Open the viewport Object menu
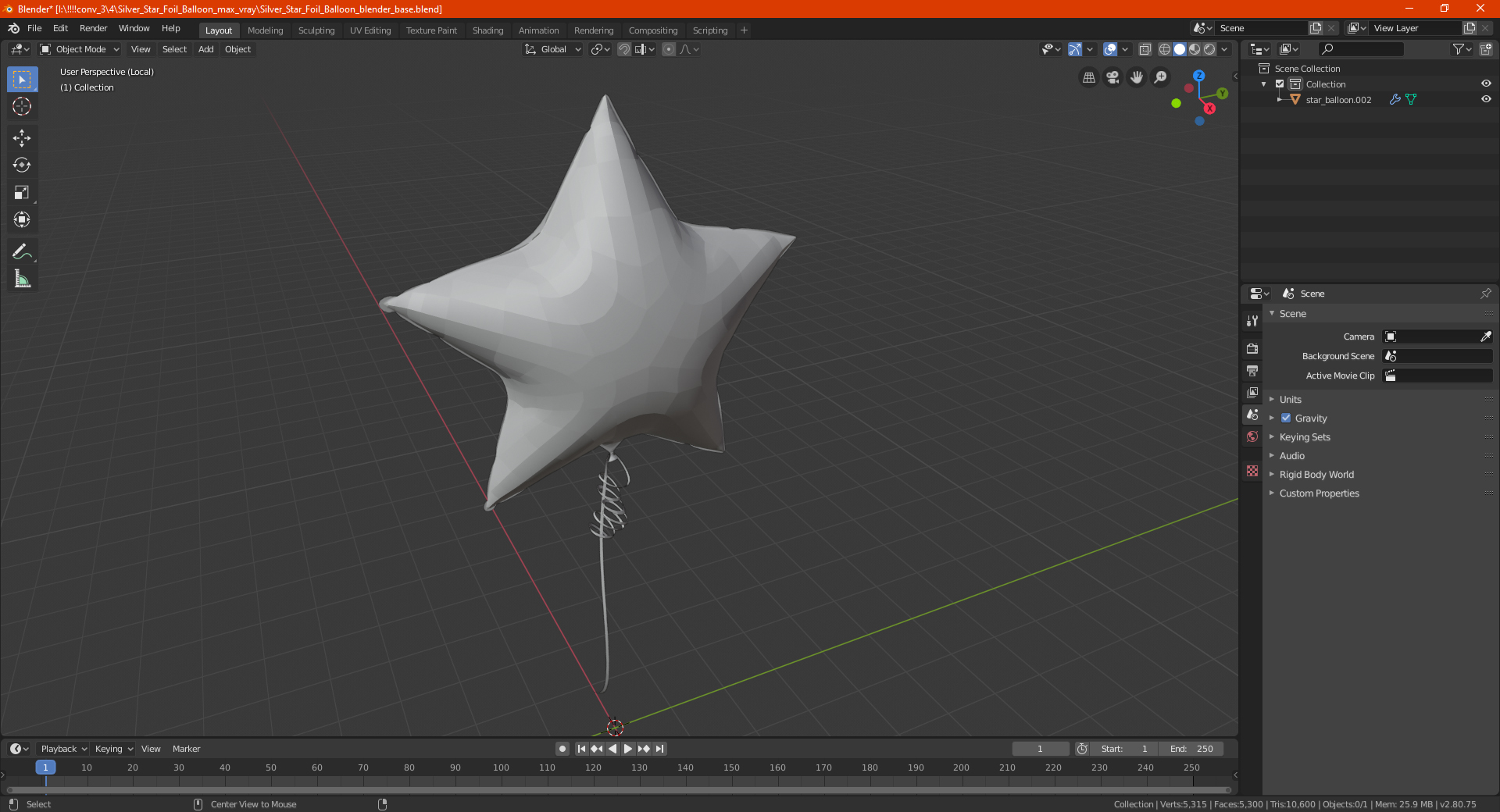Viewport: 1500px width, 812px height. (x=237, y=49)
